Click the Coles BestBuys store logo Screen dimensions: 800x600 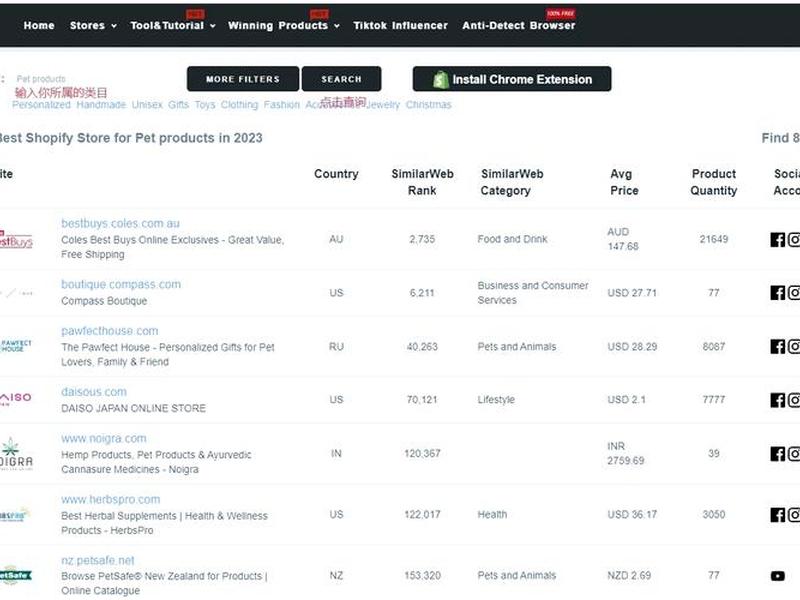(x=15, y=239)
